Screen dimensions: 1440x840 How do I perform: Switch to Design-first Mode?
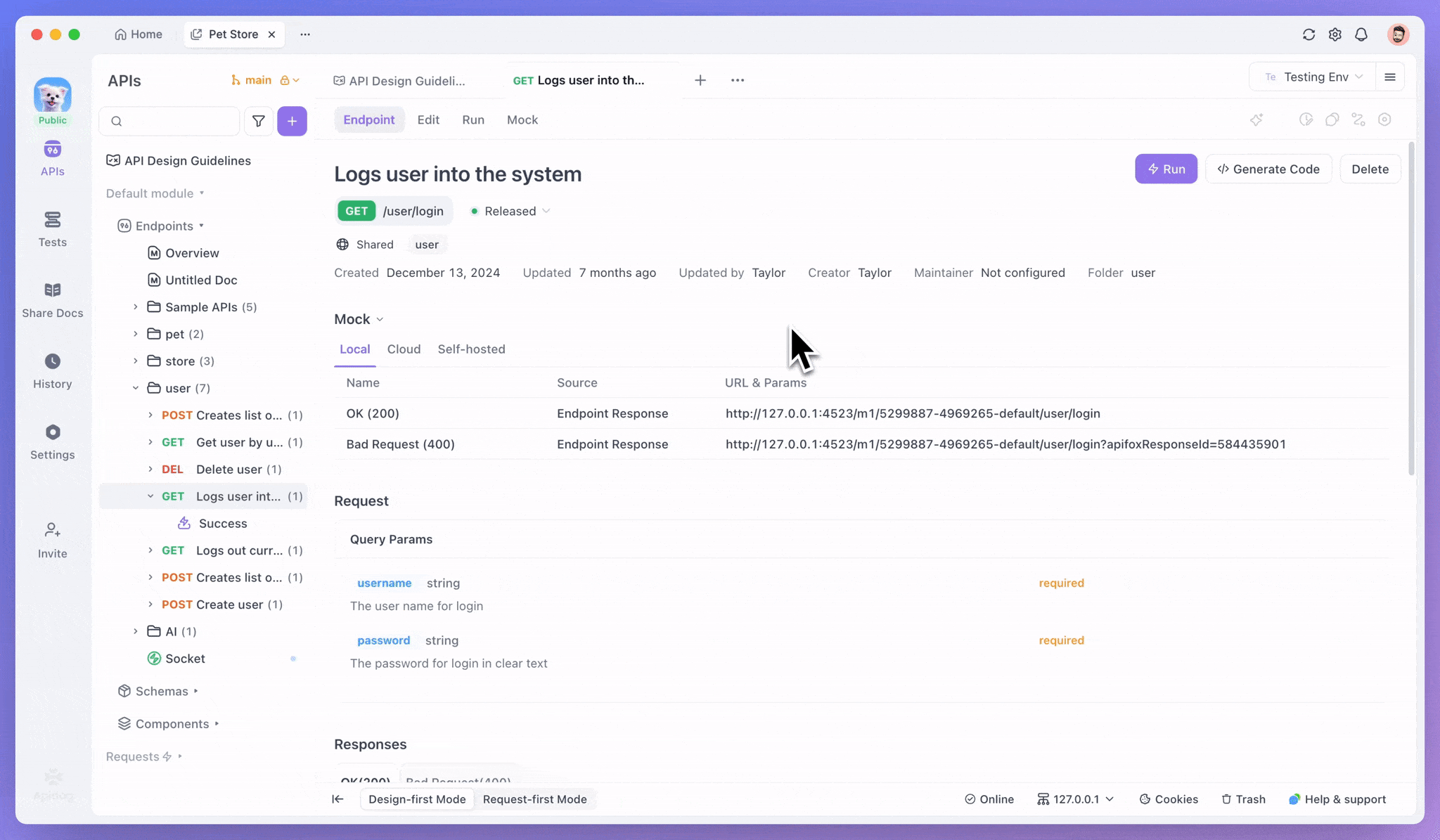click(417, 799)
